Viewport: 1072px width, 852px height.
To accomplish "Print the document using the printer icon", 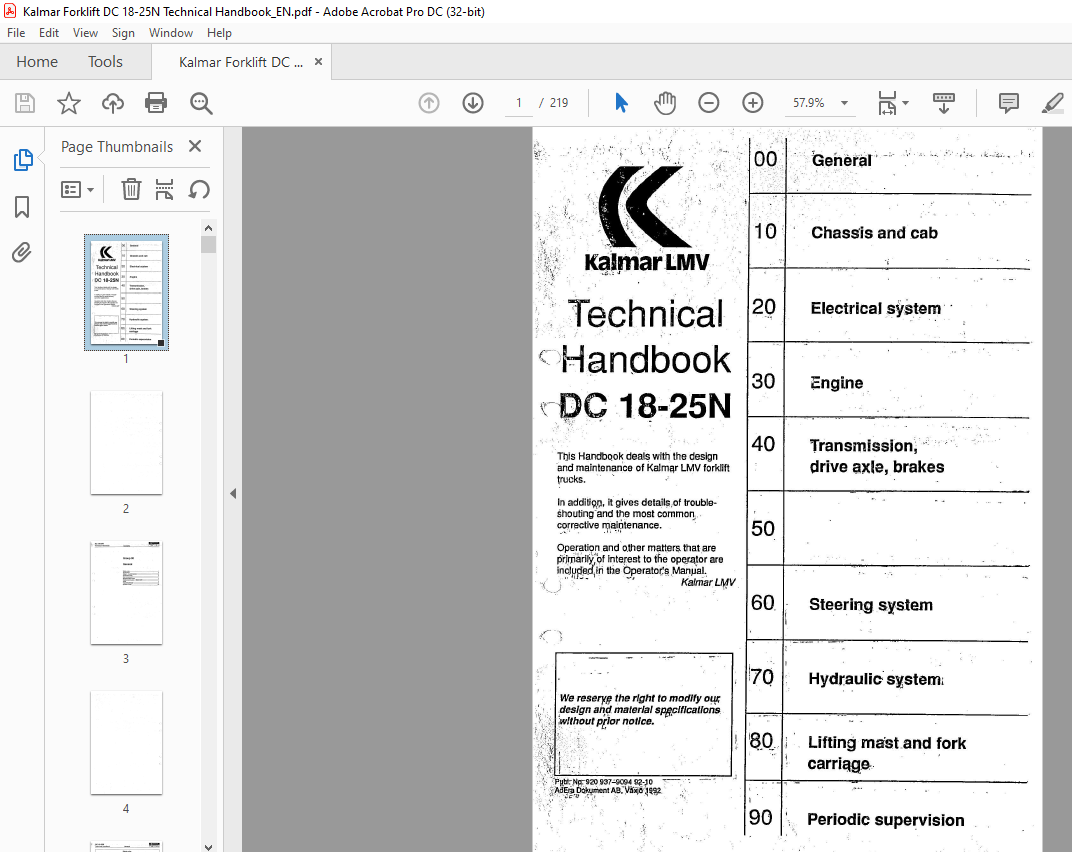I will pyautogui.click(x=156, y=103).
